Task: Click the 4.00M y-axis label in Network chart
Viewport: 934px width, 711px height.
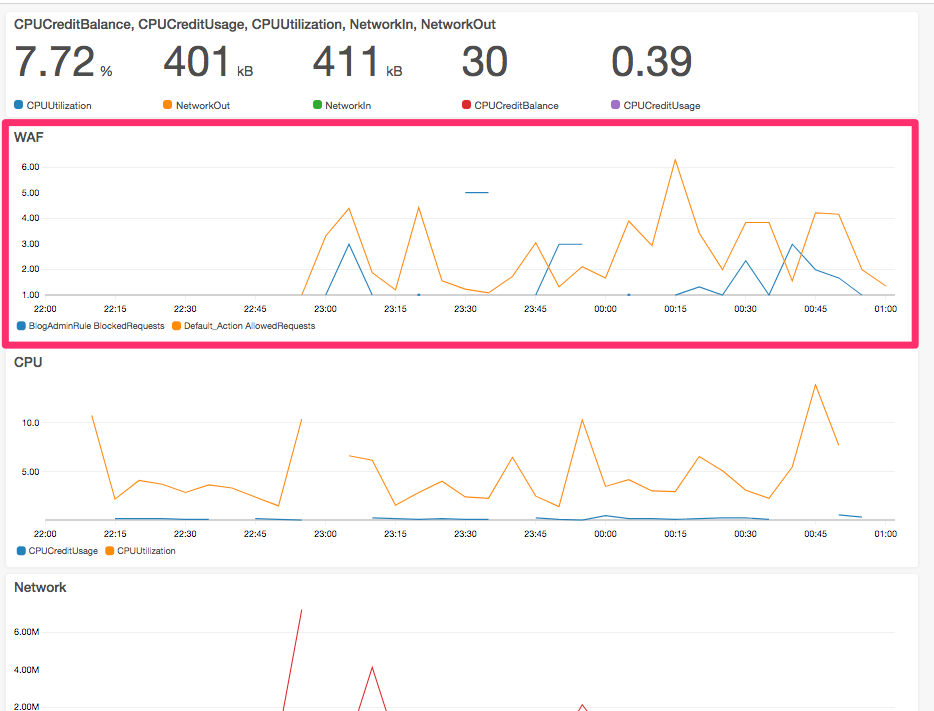Action: 27,670
